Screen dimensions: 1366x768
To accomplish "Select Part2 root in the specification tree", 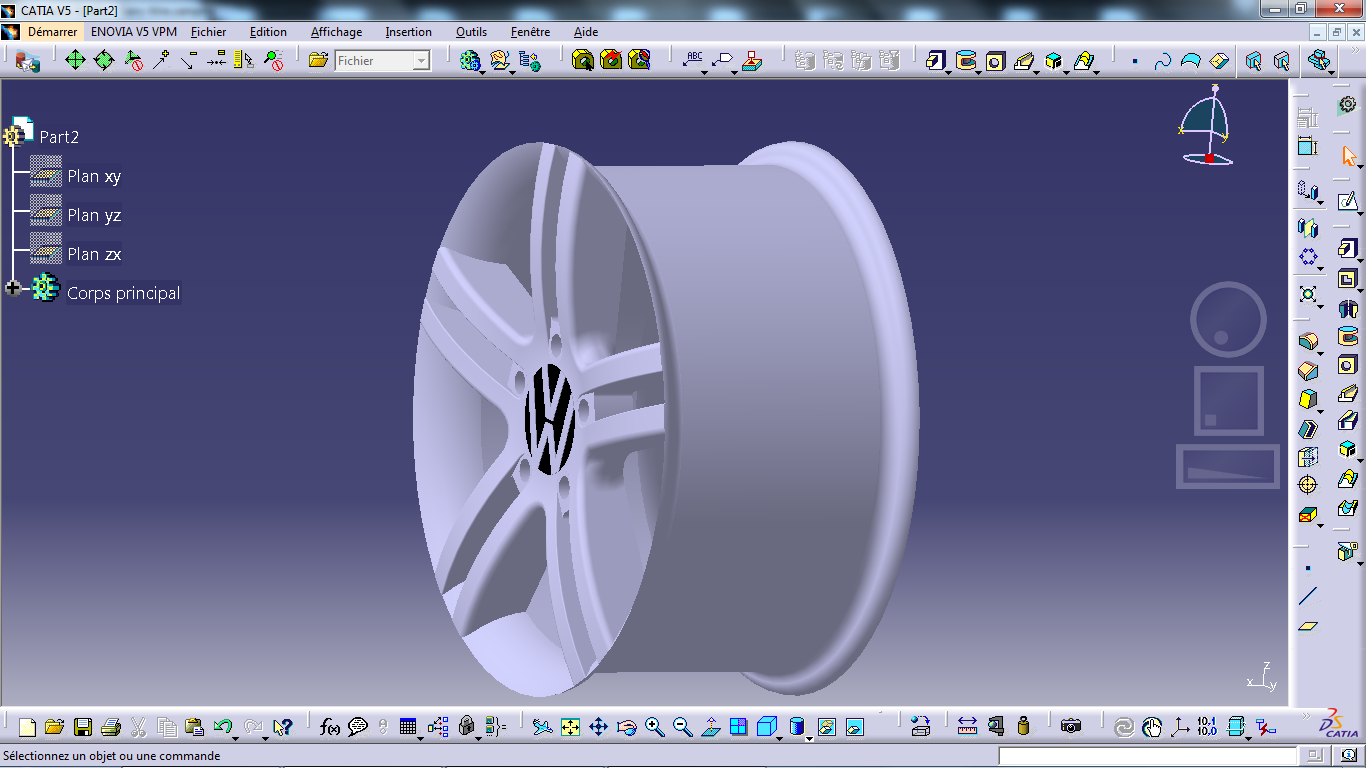I will point(59,137).
